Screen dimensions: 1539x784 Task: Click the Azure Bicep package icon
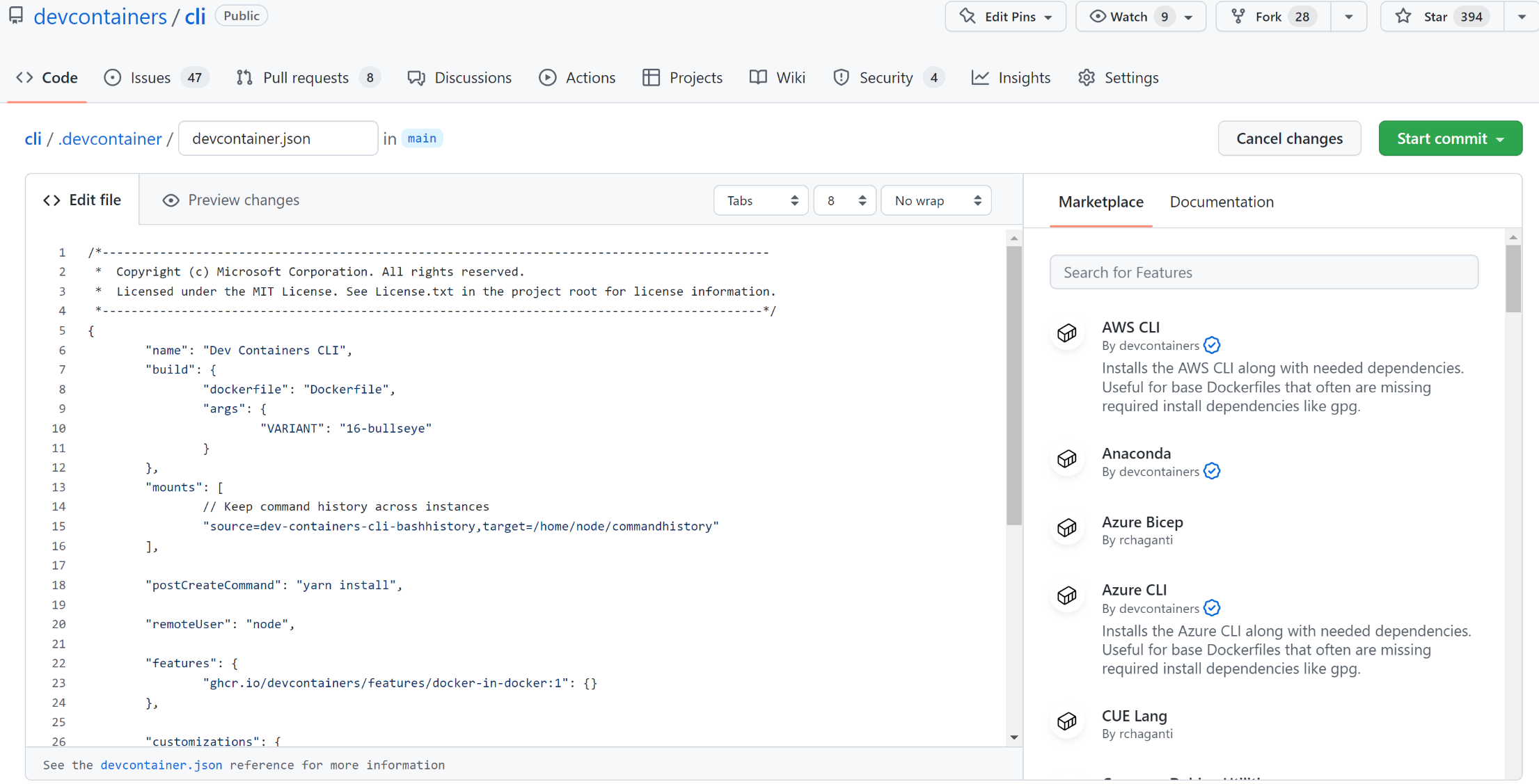(1067, 528)
